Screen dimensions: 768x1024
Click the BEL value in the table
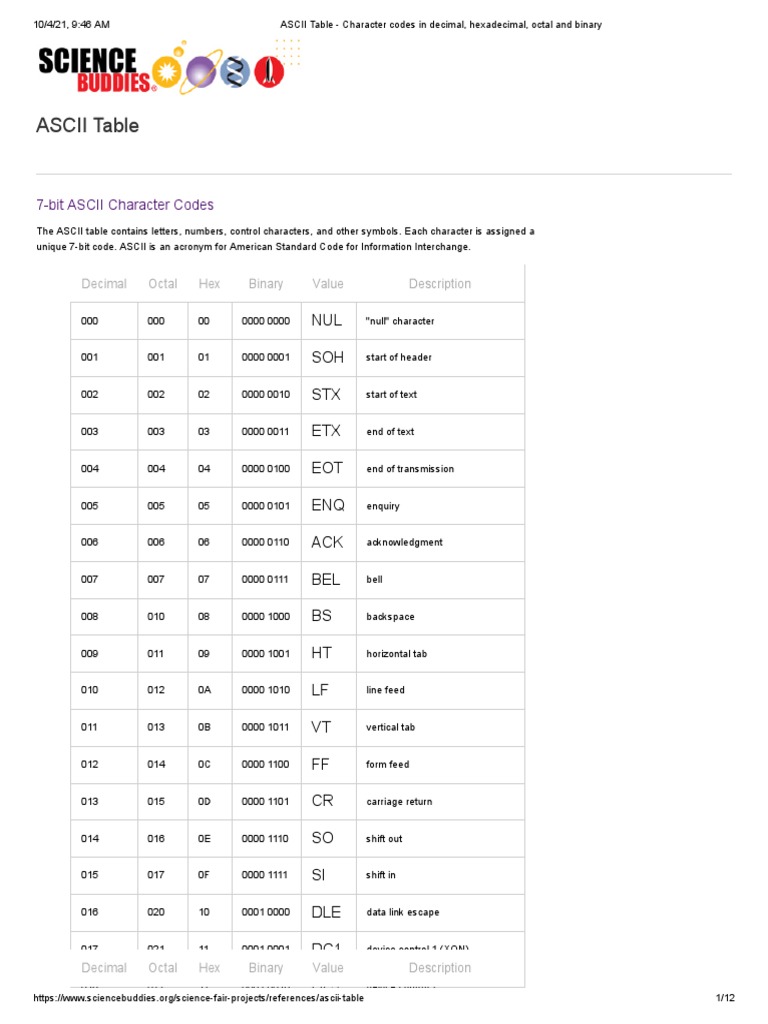click(x=326, y=579)
